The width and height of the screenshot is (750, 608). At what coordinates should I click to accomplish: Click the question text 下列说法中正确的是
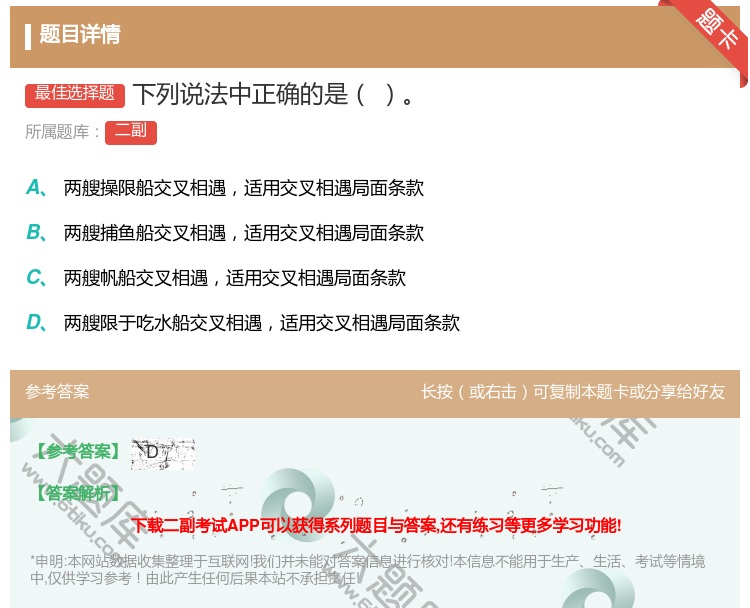[x=274, y=94]
